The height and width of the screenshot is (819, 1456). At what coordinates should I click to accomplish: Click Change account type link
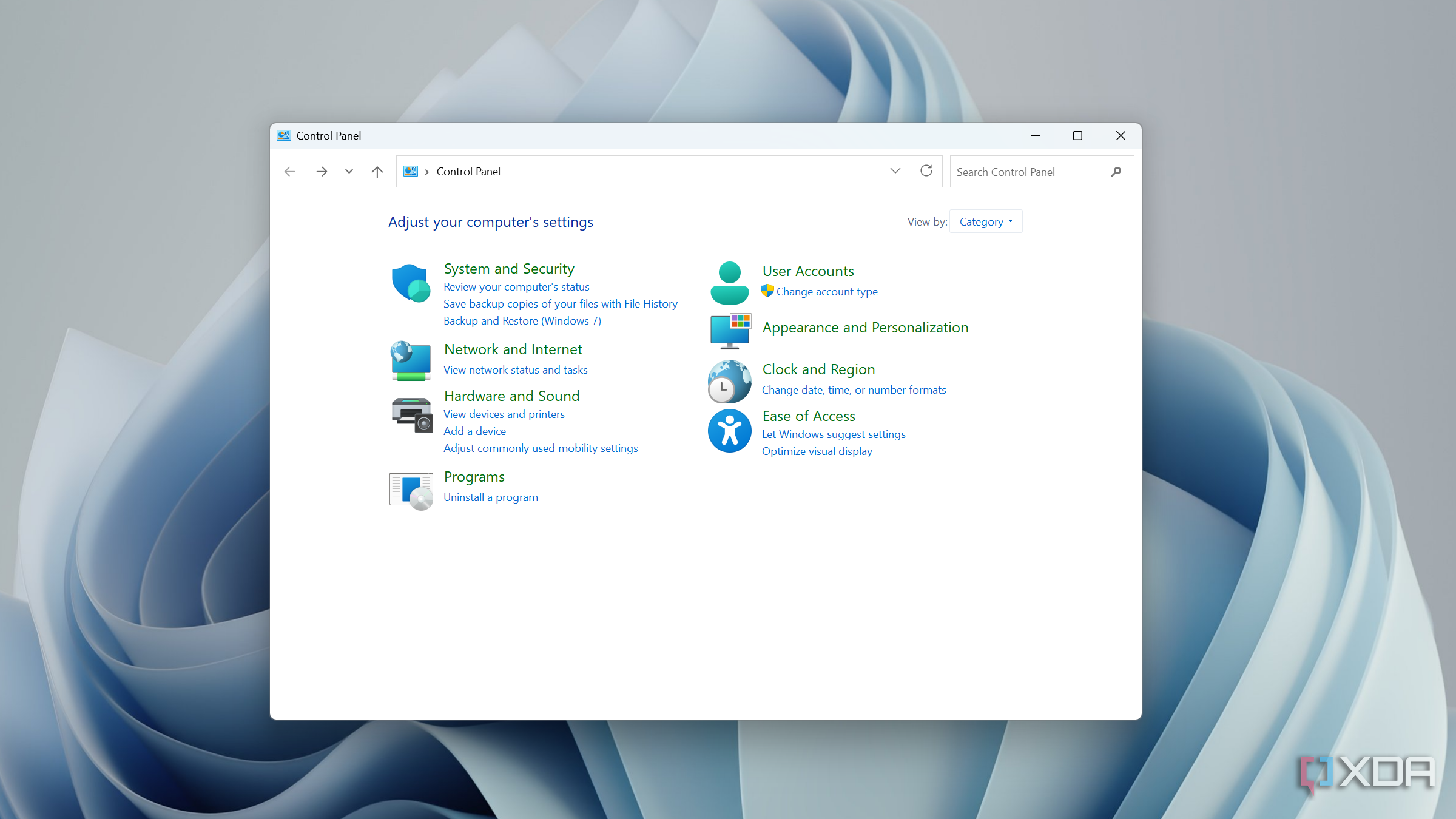click(827, 292)
